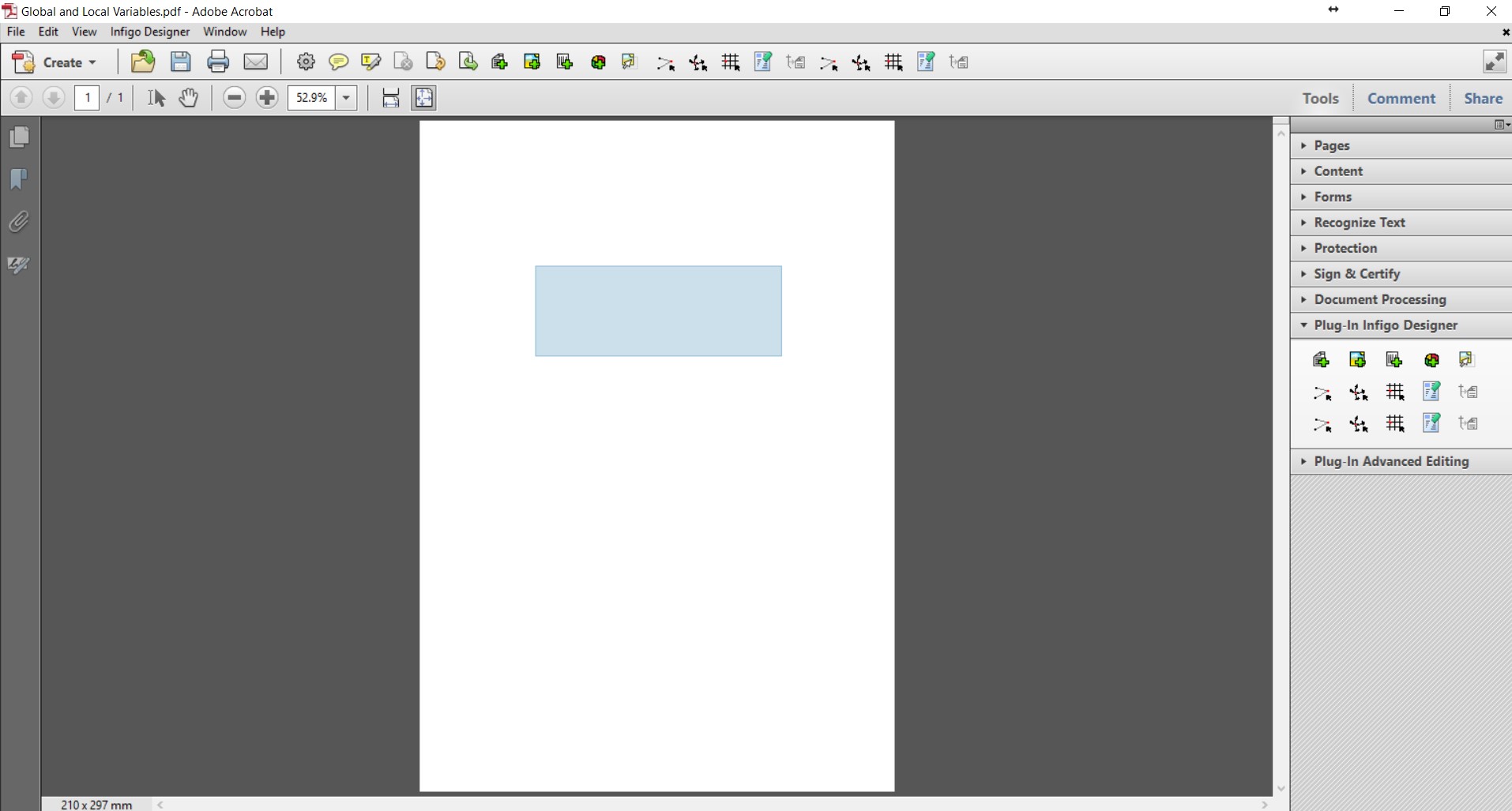Save the document with the floppy disk icon

point(181,62)
